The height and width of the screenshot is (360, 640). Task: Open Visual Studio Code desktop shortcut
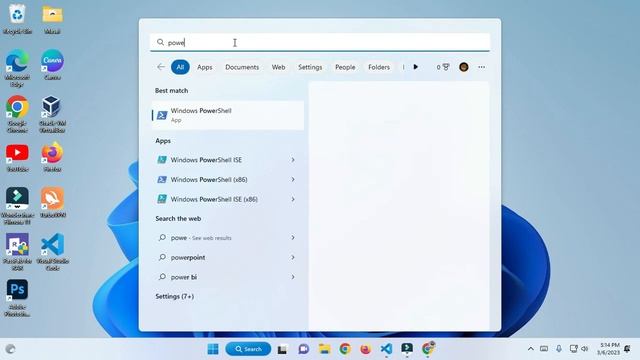(x=52, y=252)
